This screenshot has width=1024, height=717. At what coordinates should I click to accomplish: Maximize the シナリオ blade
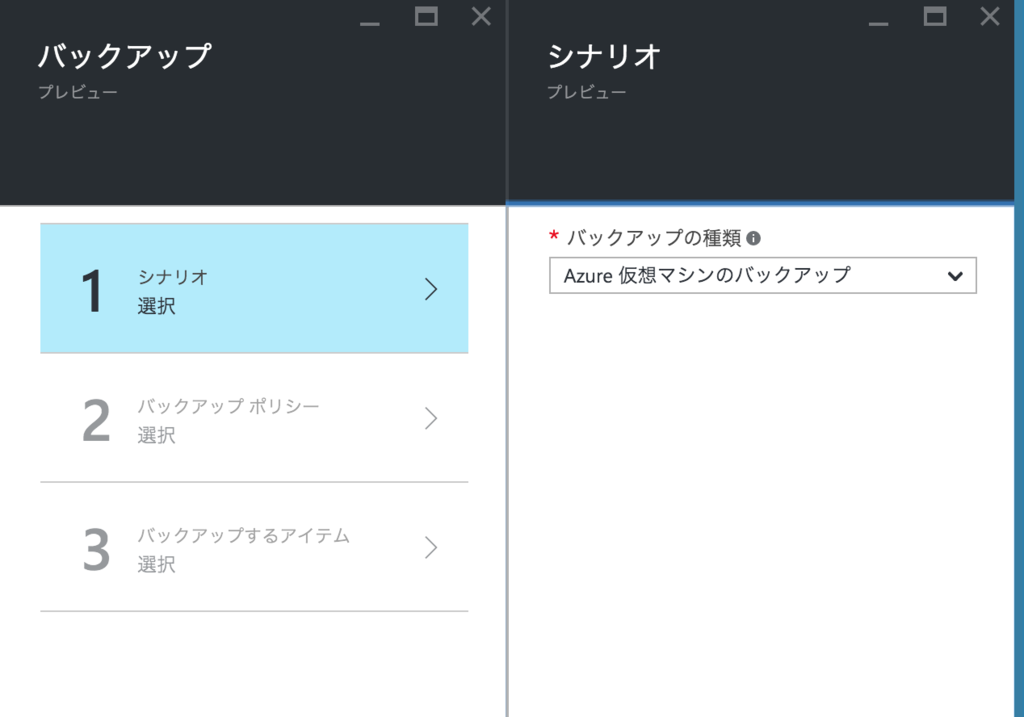click(935, 16)
